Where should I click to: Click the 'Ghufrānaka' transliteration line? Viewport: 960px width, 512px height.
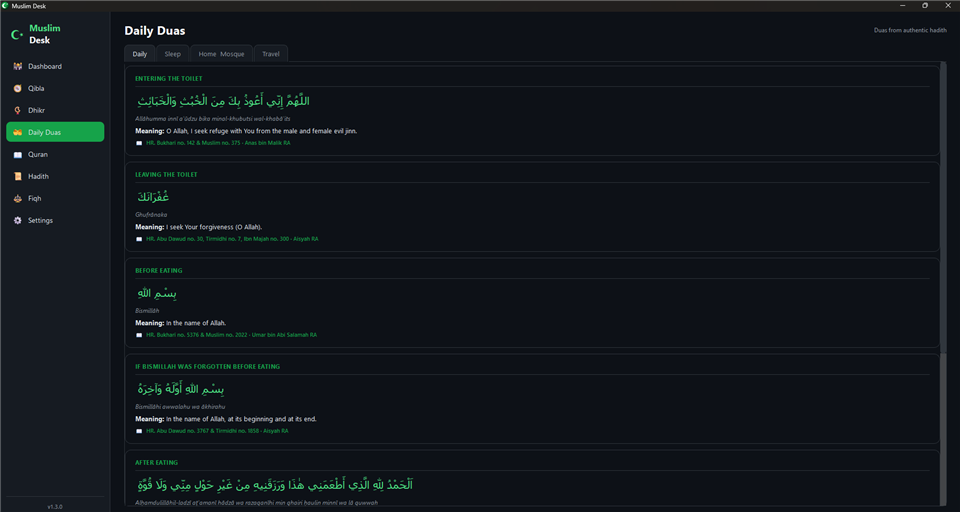[x=151, y=214]
